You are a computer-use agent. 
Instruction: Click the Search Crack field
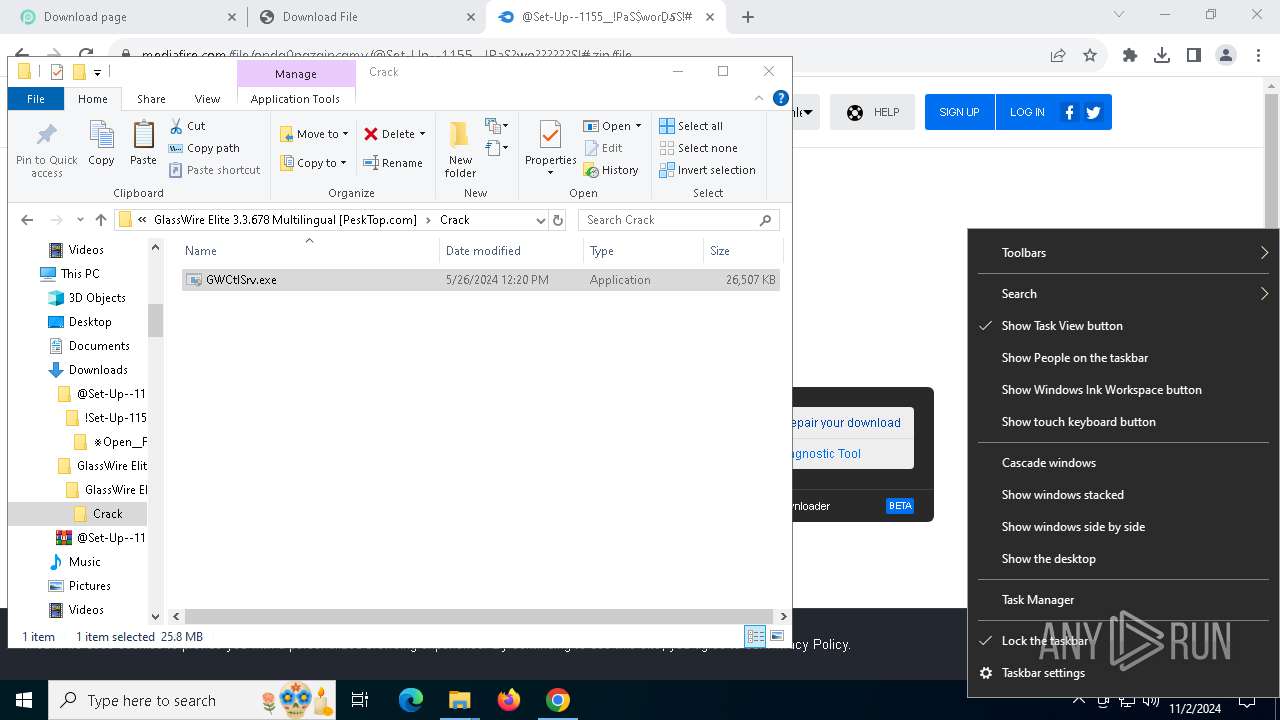pyautogui.click(x=679, y=220)
